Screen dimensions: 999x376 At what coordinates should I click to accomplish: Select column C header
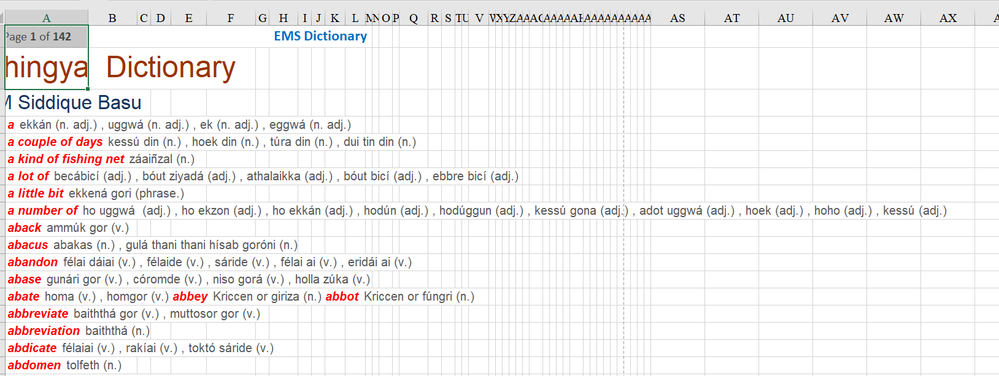tap(143, 18)
